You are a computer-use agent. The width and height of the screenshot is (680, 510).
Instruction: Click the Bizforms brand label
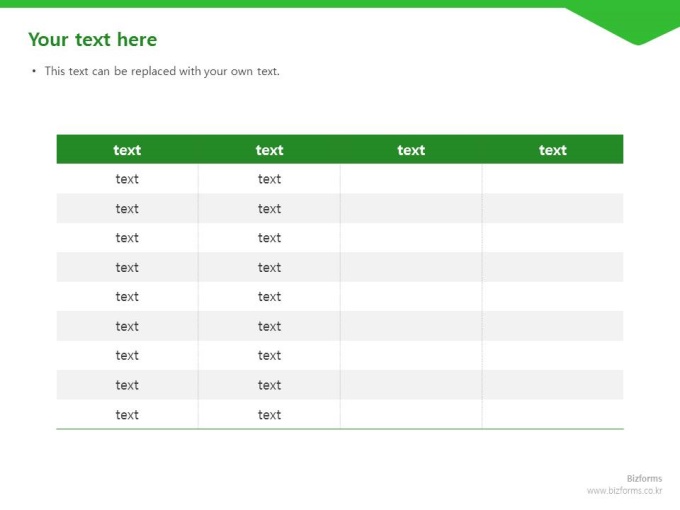click(x=644, y=478)
